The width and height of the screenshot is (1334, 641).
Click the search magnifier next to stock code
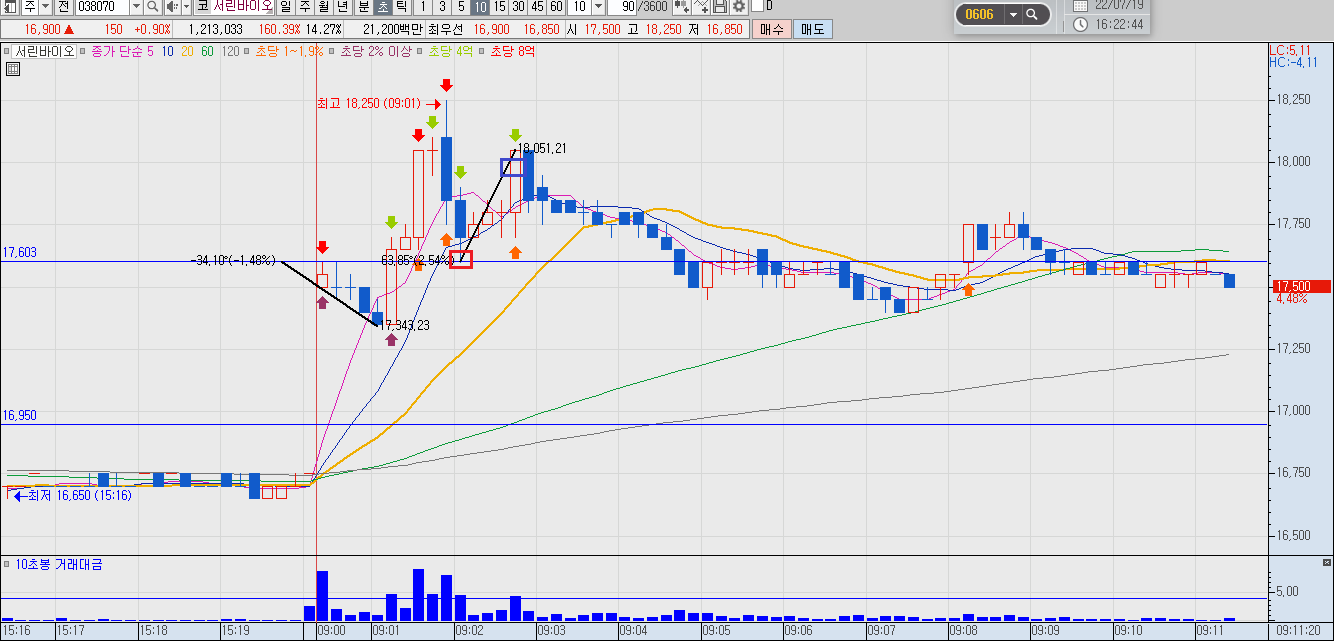click(152, 7)
